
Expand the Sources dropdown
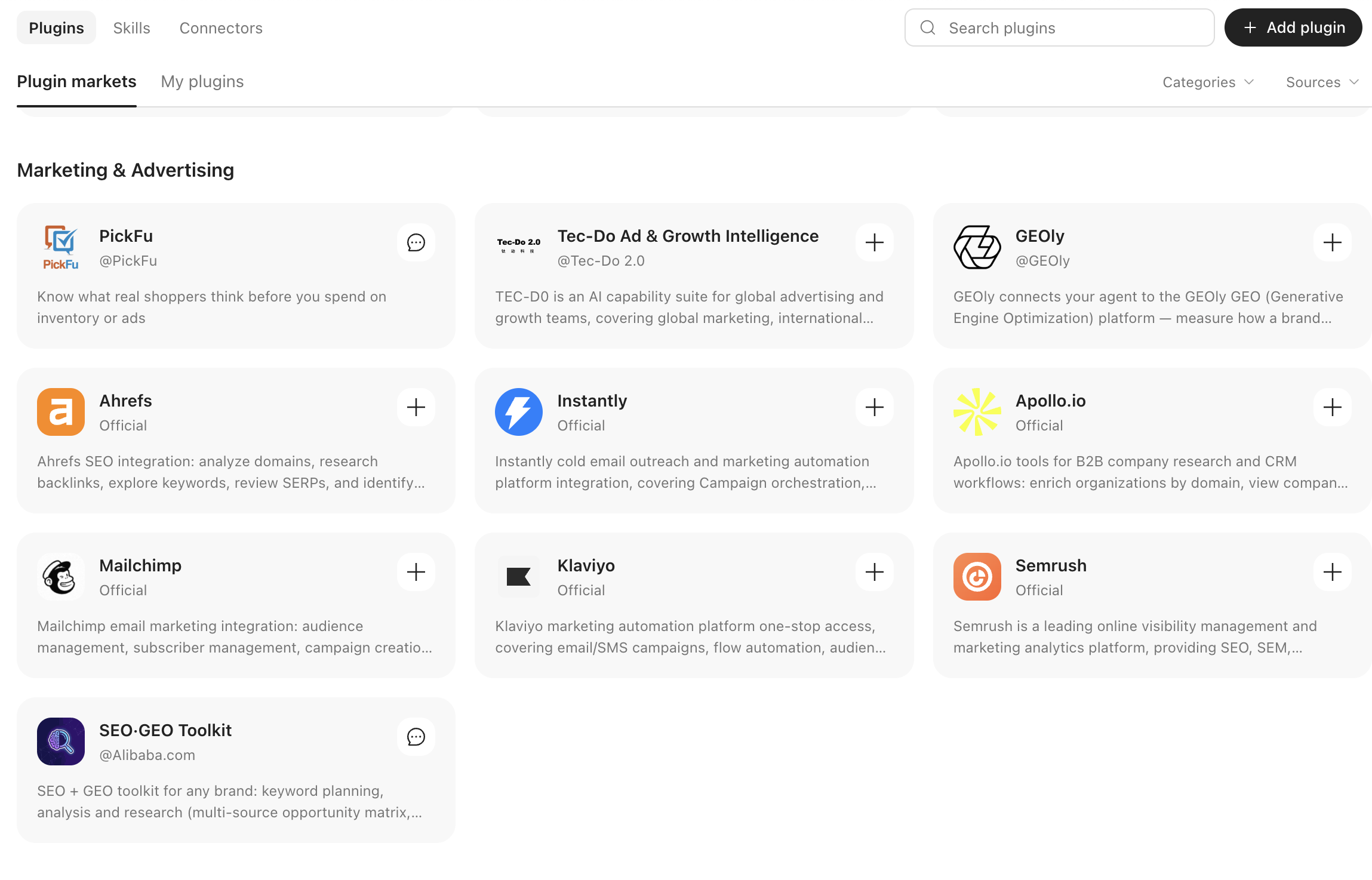[1322, 82]
